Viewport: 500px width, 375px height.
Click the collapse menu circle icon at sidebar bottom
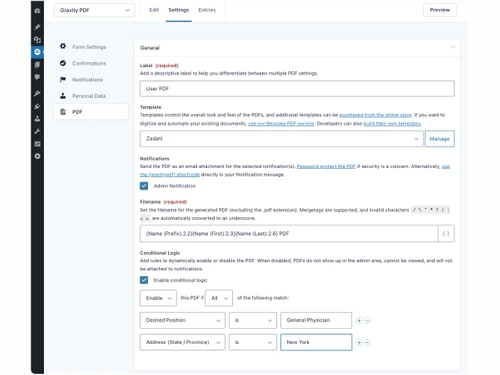tap(37, 156)
